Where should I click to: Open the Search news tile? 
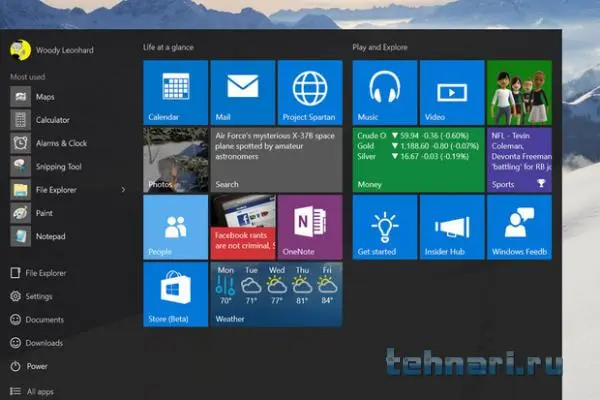point(276,160)
